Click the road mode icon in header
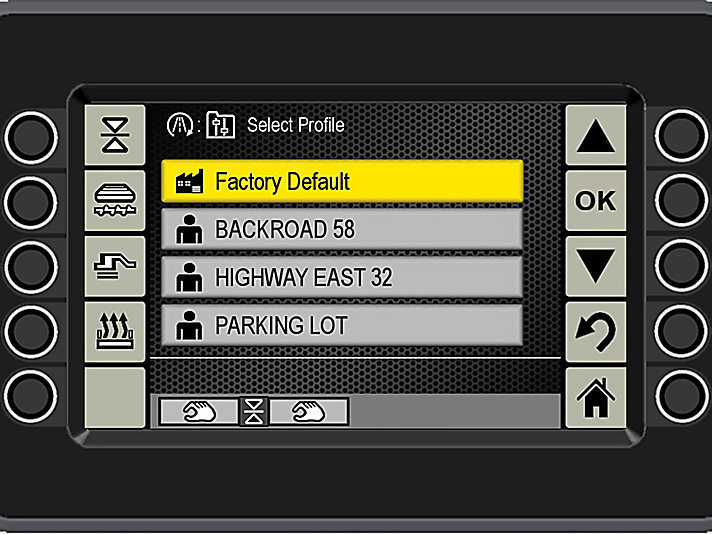The height and width of the screenshot is (534, 712). (179, 125)
